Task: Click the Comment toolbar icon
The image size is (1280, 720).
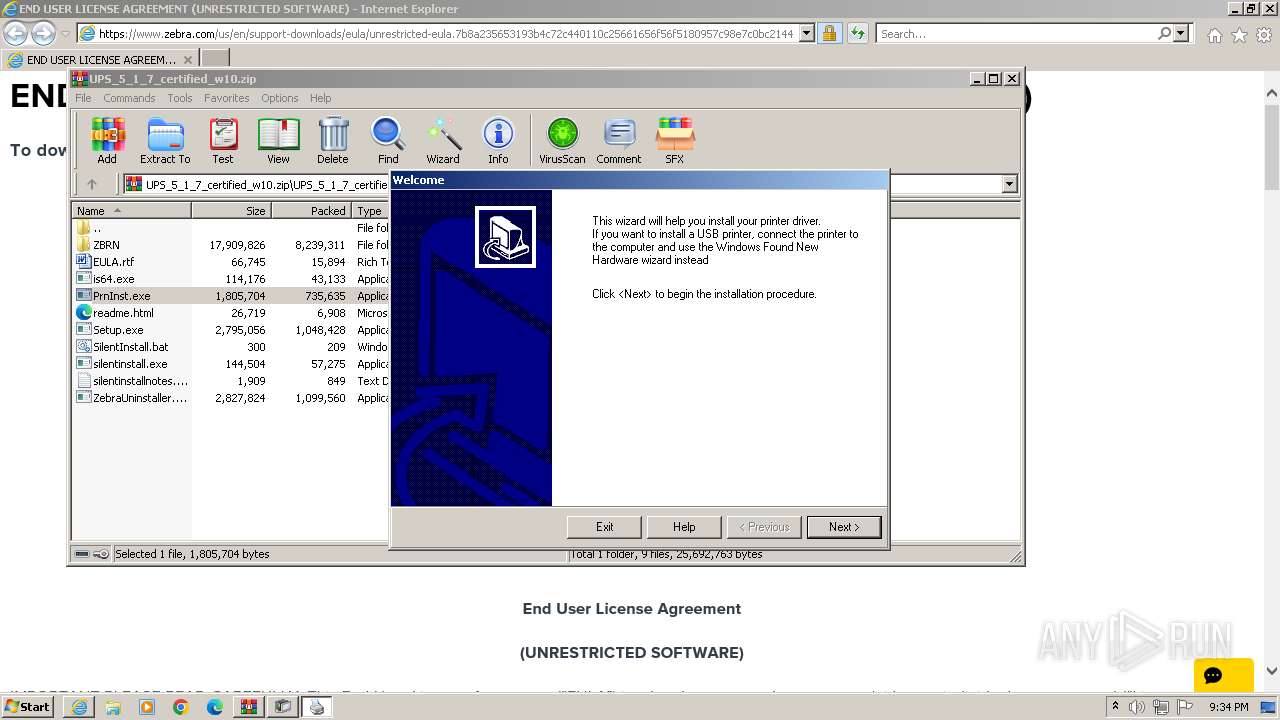Action: click(619, 140)
